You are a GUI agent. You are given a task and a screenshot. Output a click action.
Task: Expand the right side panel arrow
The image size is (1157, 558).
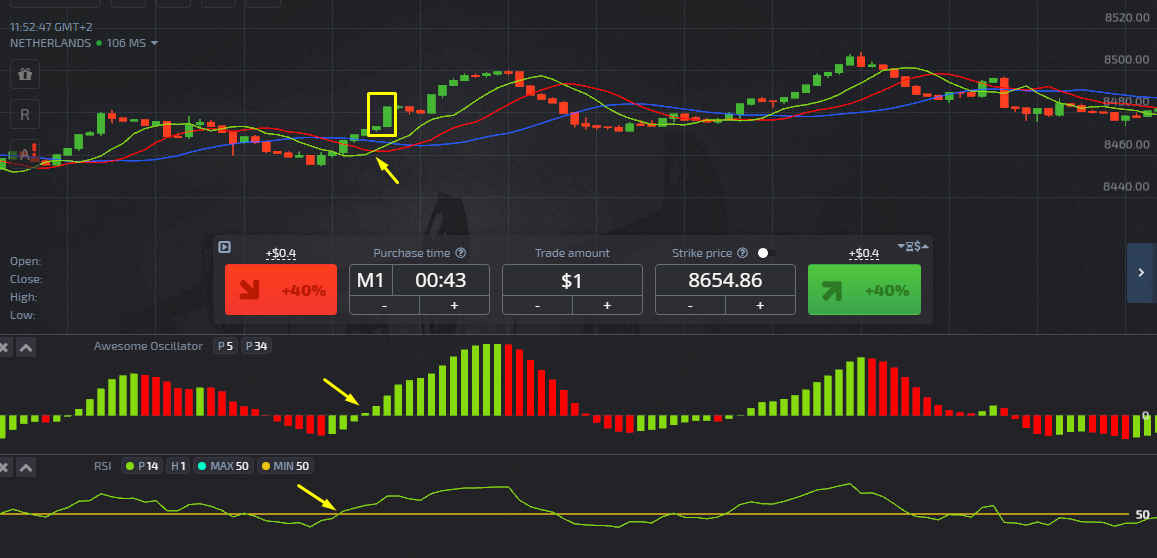[1141, 272]
